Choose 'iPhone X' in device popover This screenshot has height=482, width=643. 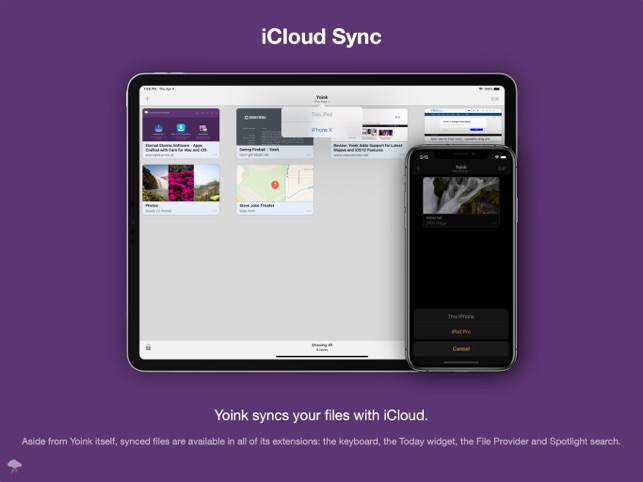tap(322, 130)
